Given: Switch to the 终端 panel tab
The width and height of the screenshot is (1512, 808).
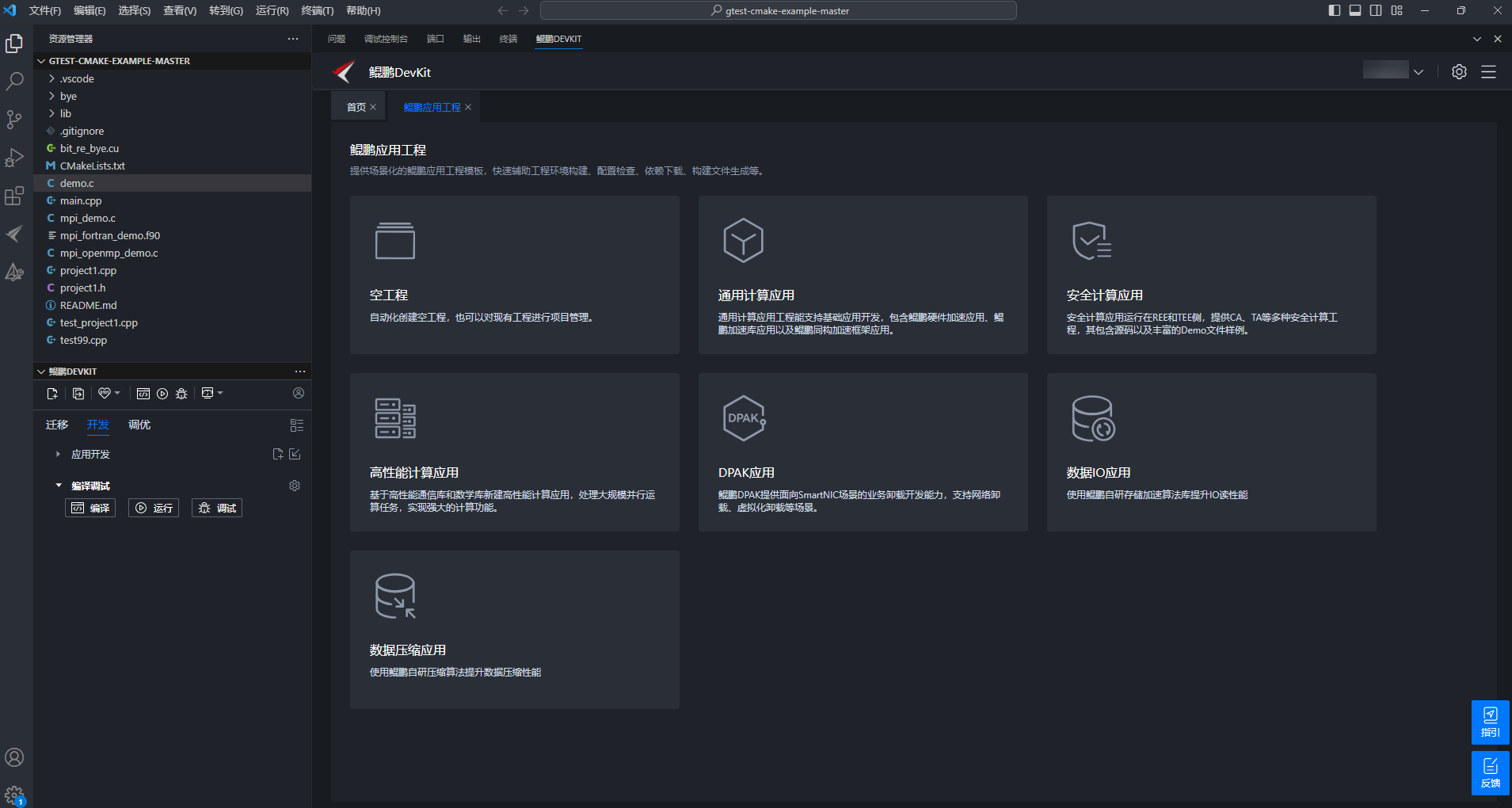Looking at the screenshot, I should [508, 39].
